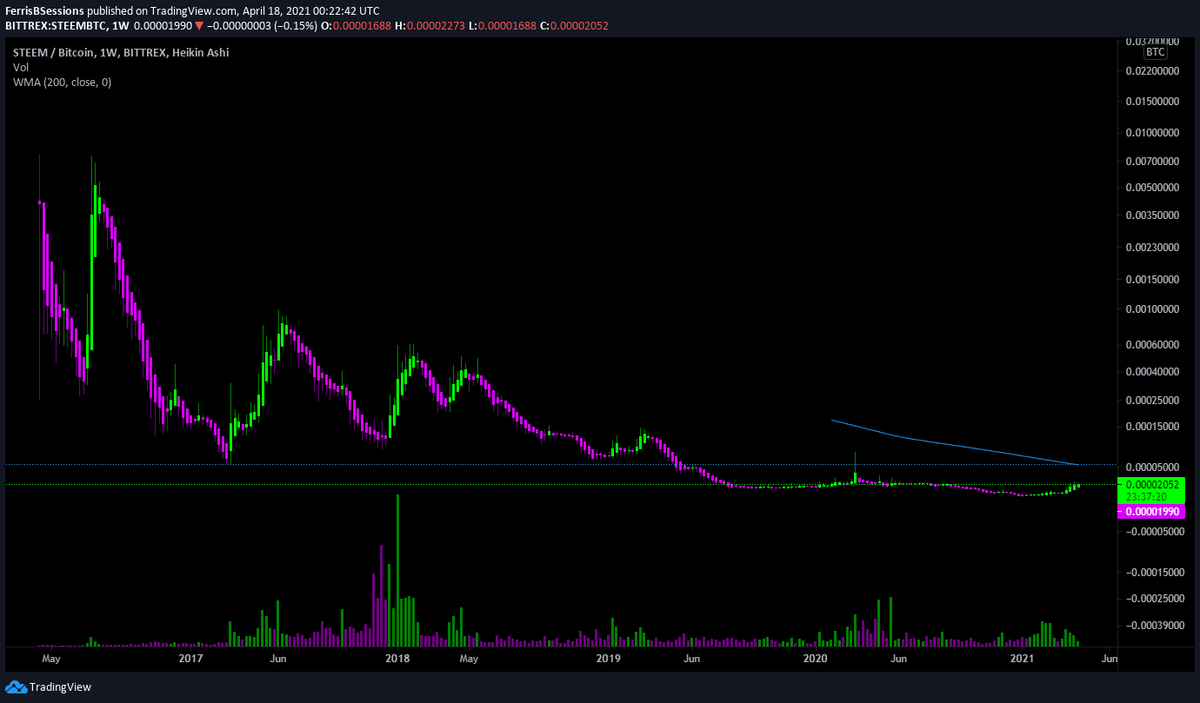Click the green 0.00002052 price tag
1200x703 pixels.
(1152, 484)
